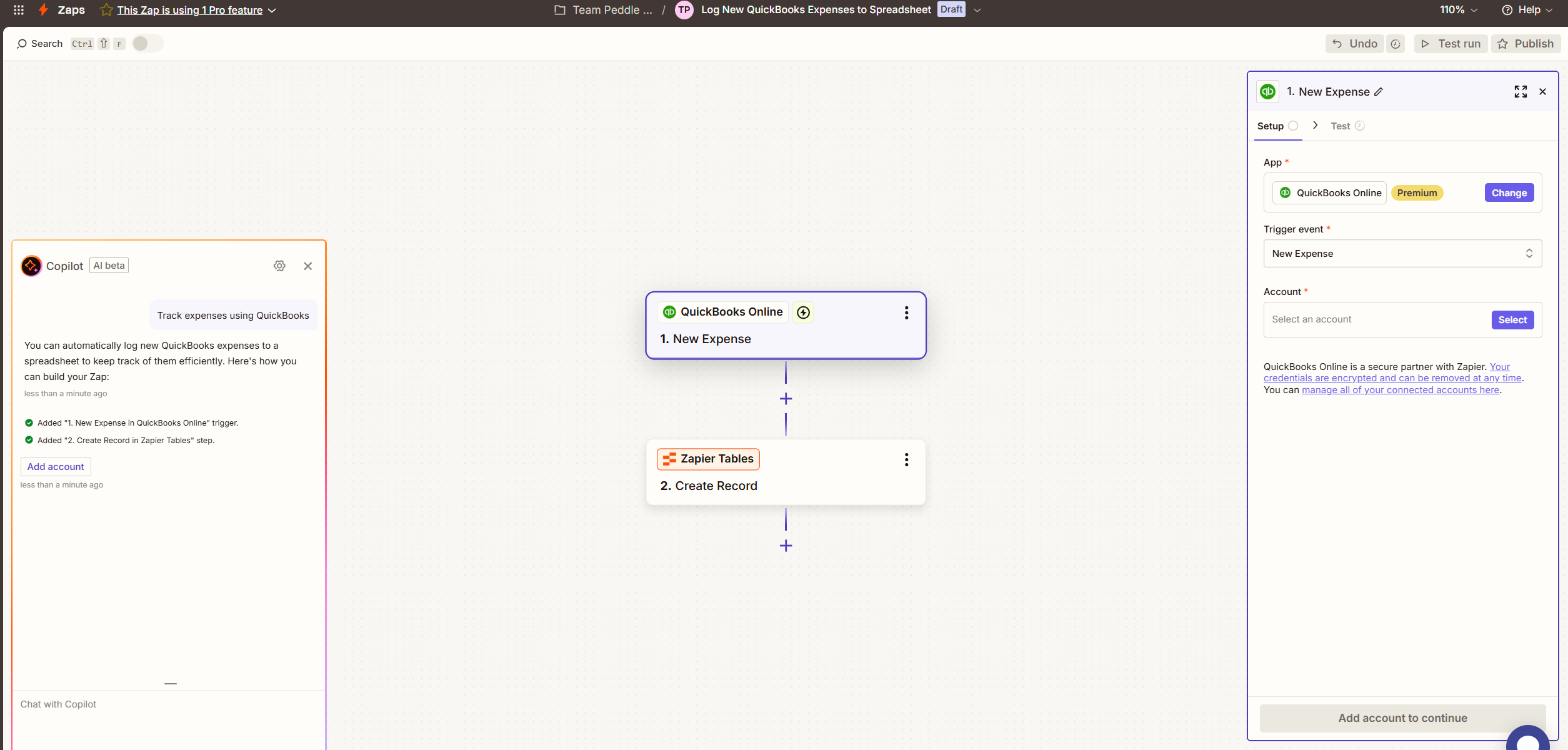Click the Added New Expense trigger status line
Viewport: 1568px width, 750px height.
click(131, 423)
